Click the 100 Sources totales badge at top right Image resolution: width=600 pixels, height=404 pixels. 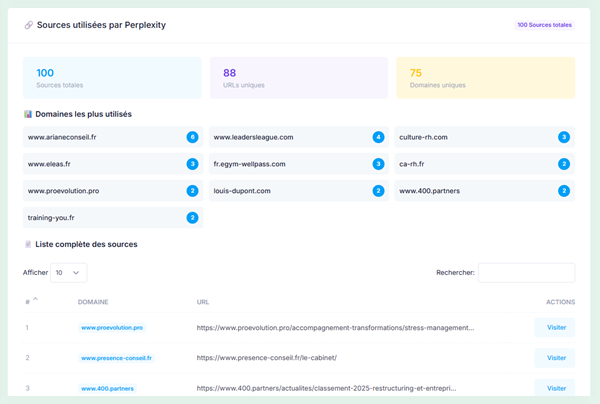pos(544,25)
